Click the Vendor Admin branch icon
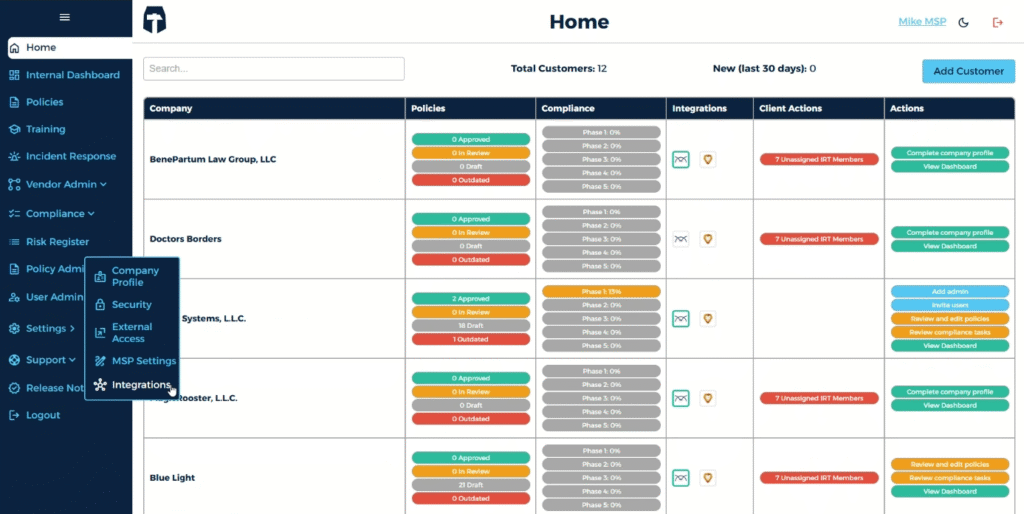The width and height of the screenshot is (1024, 514). 14,185
